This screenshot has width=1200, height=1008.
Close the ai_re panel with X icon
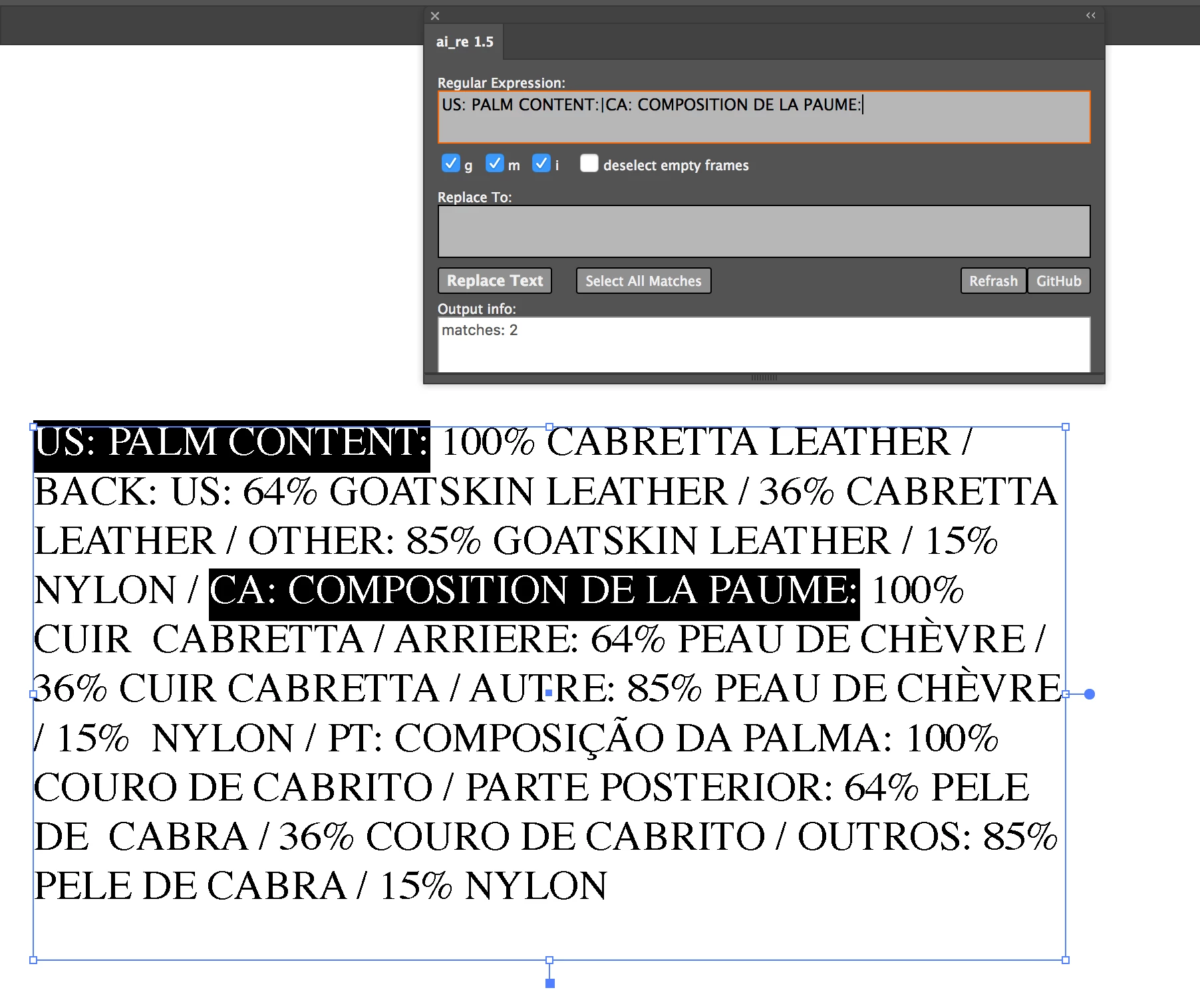[435, 16]
